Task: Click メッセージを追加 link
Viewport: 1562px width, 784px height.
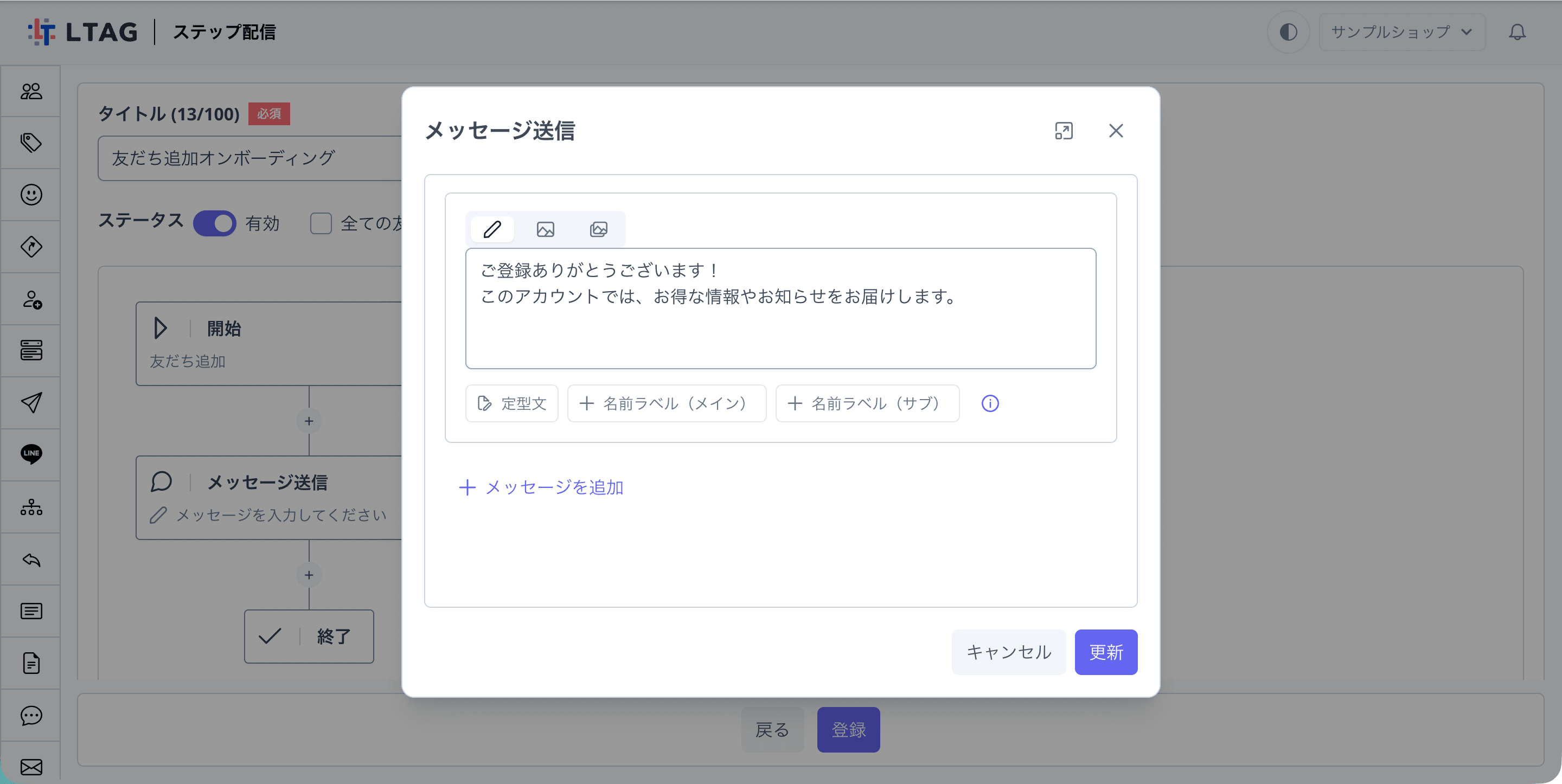Action: (x=541, y=487)
